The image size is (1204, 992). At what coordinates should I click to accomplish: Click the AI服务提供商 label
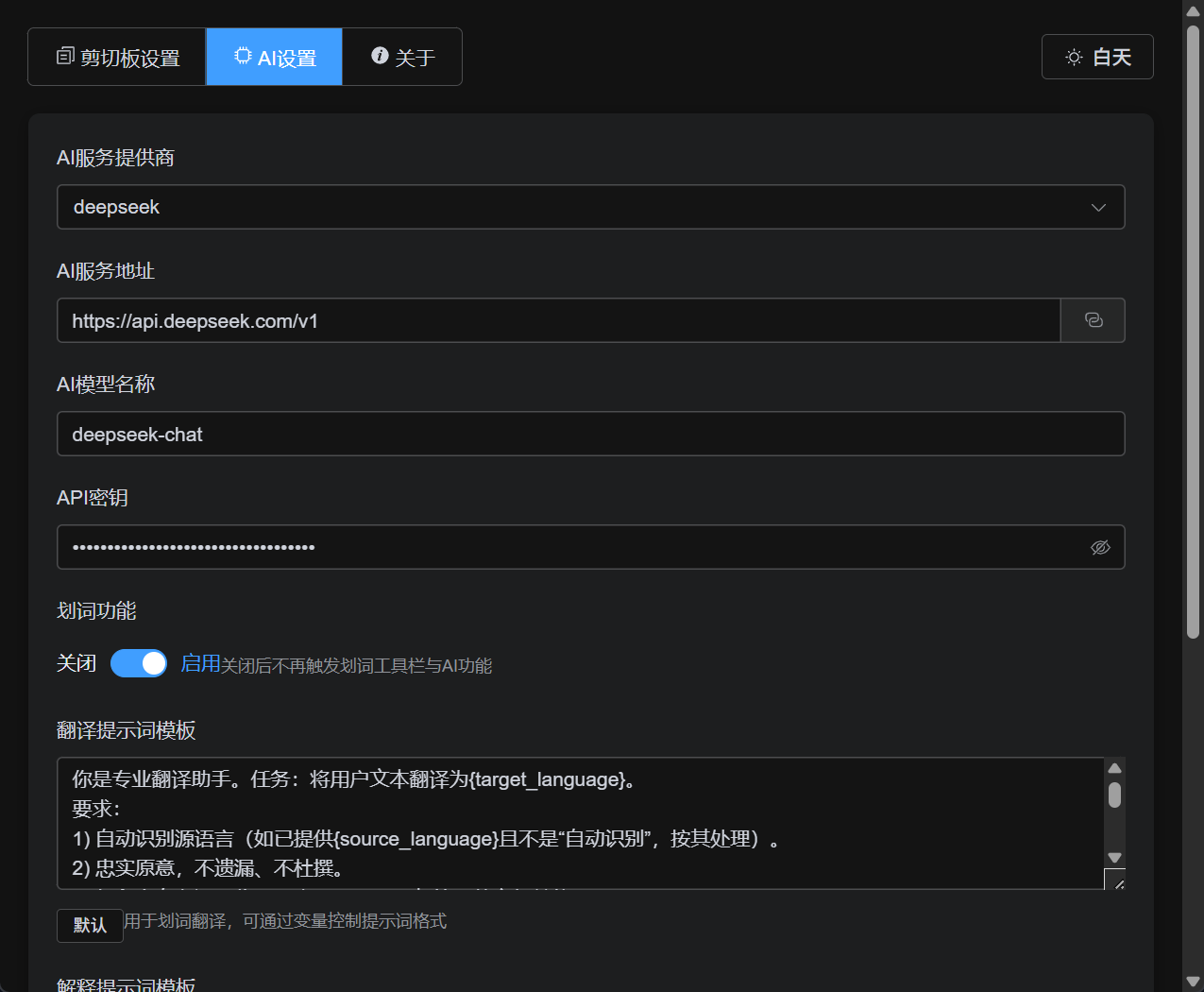[x=115, y=158]
